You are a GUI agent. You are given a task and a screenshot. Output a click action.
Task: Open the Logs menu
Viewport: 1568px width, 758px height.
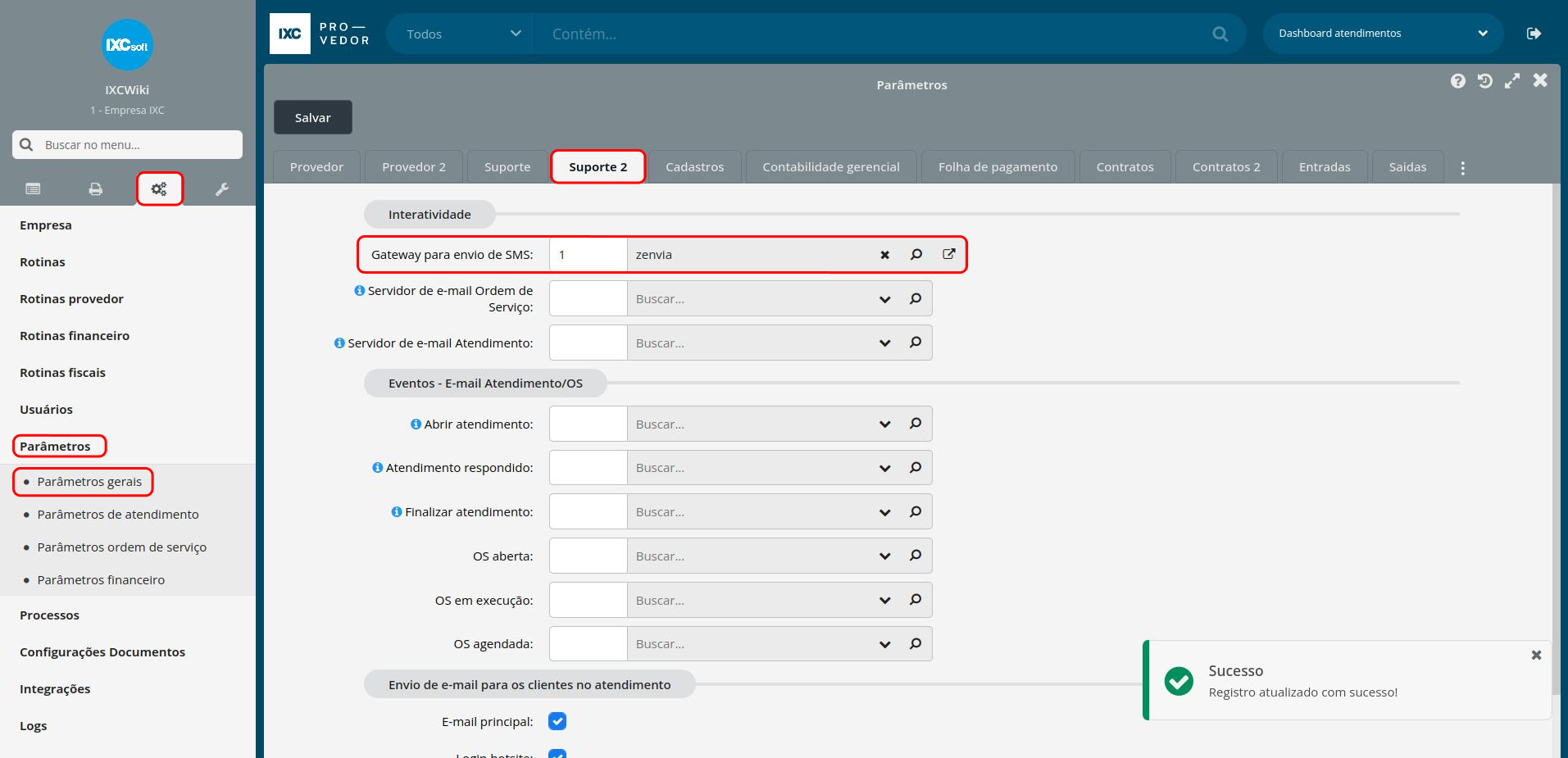[x=33, y=726]
